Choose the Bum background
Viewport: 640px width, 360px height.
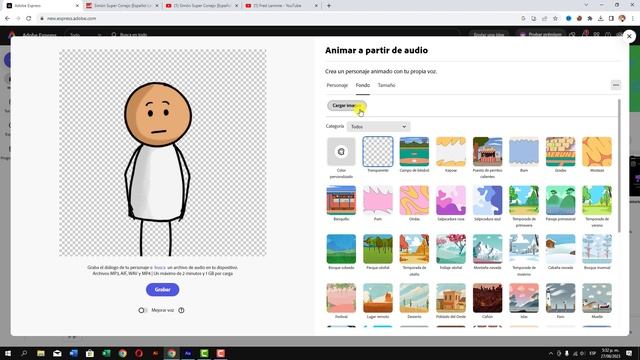pyautogui.click(x=524, y=152)
